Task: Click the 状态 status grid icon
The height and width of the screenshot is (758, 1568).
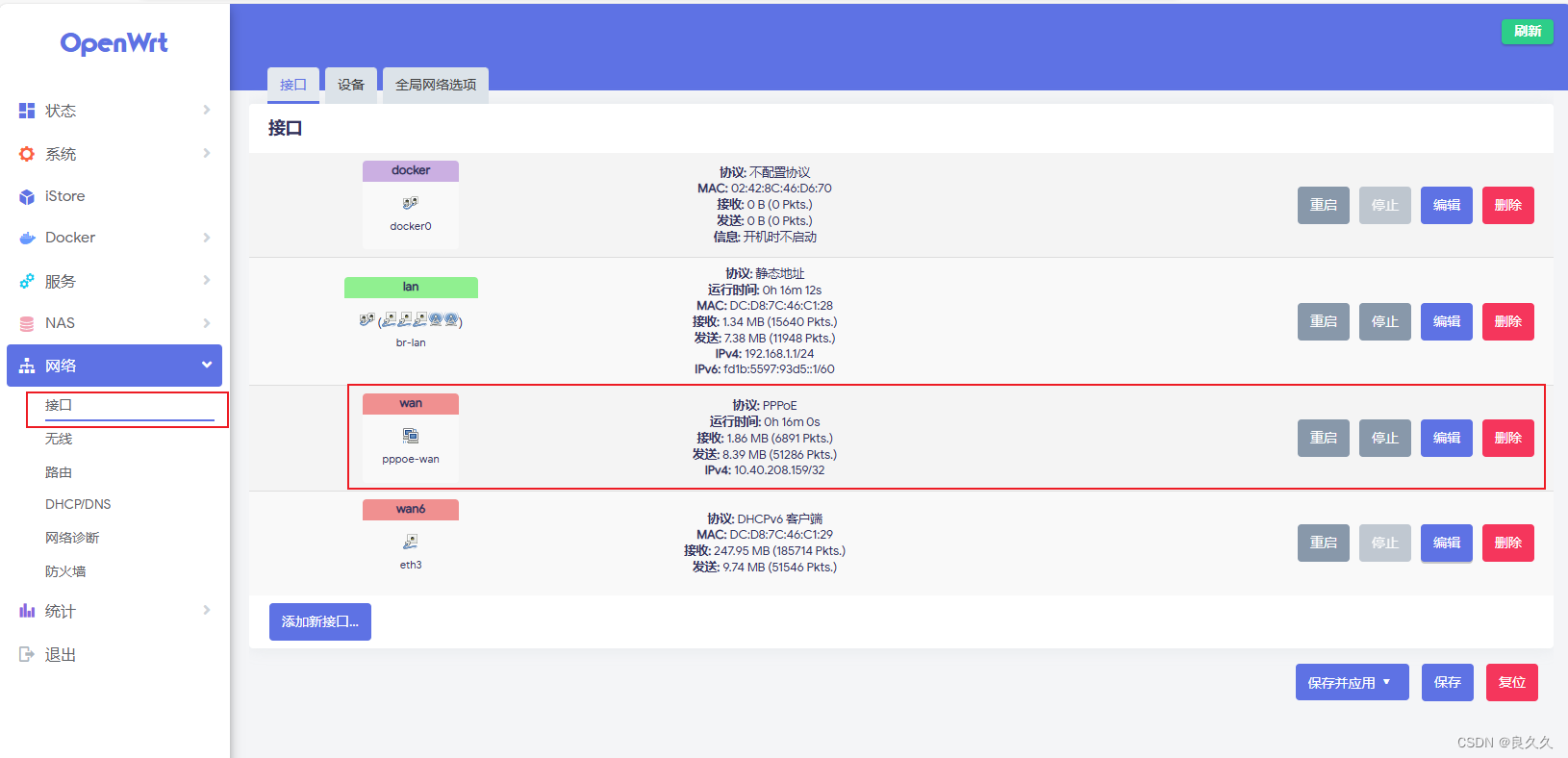Action: 27,111
